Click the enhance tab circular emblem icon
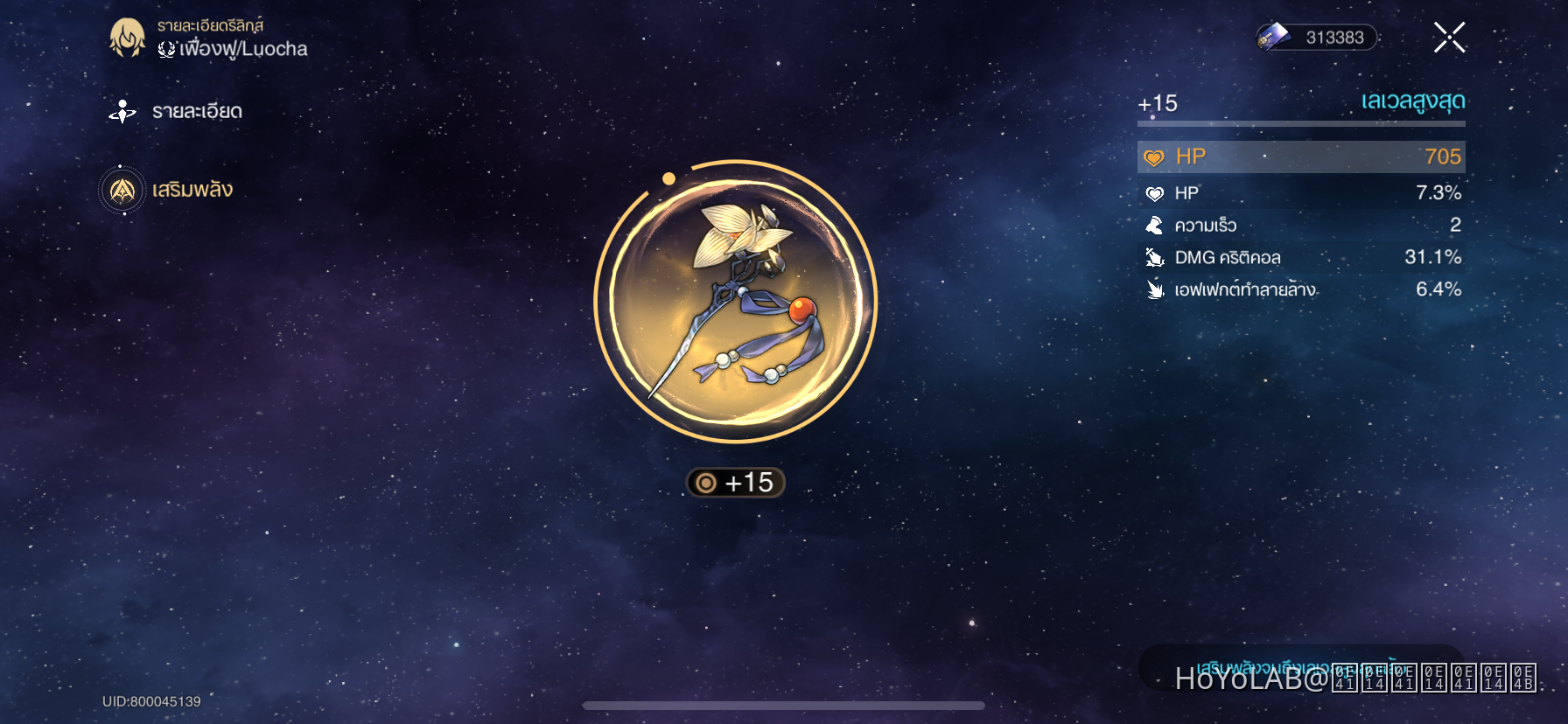Image resolution: width=1568 pixels, height=724 pixels. pos(122,190)
